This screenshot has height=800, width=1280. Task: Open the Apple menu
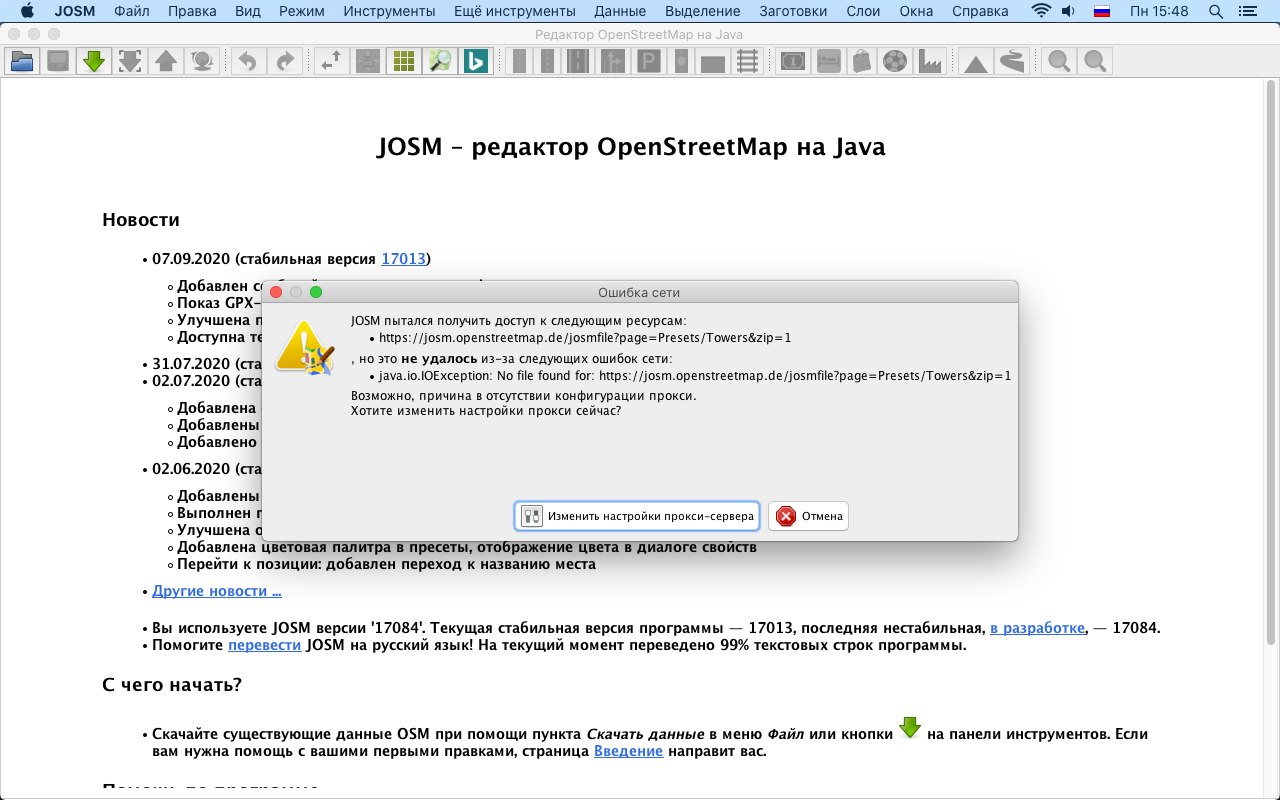pyautogui.click(x=27, y=11)
